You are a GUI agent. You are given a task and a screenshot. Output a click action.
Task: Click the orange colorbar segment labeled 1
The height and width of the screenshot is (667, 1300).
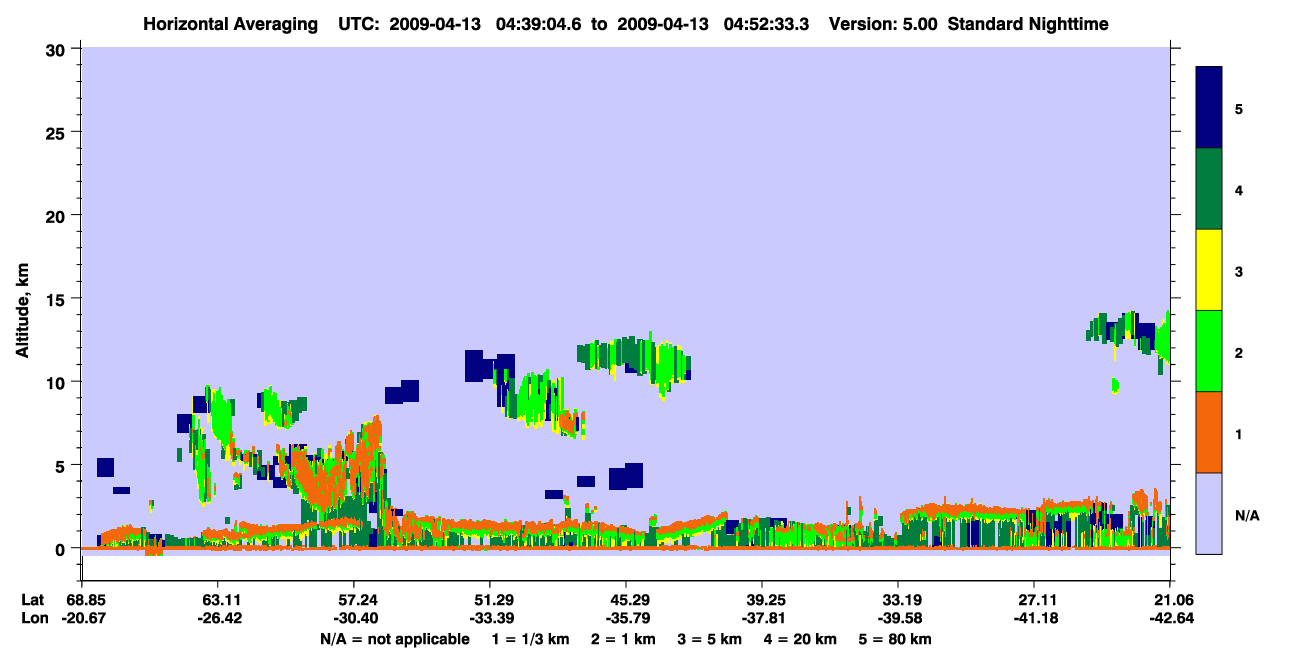(1209, 432)
